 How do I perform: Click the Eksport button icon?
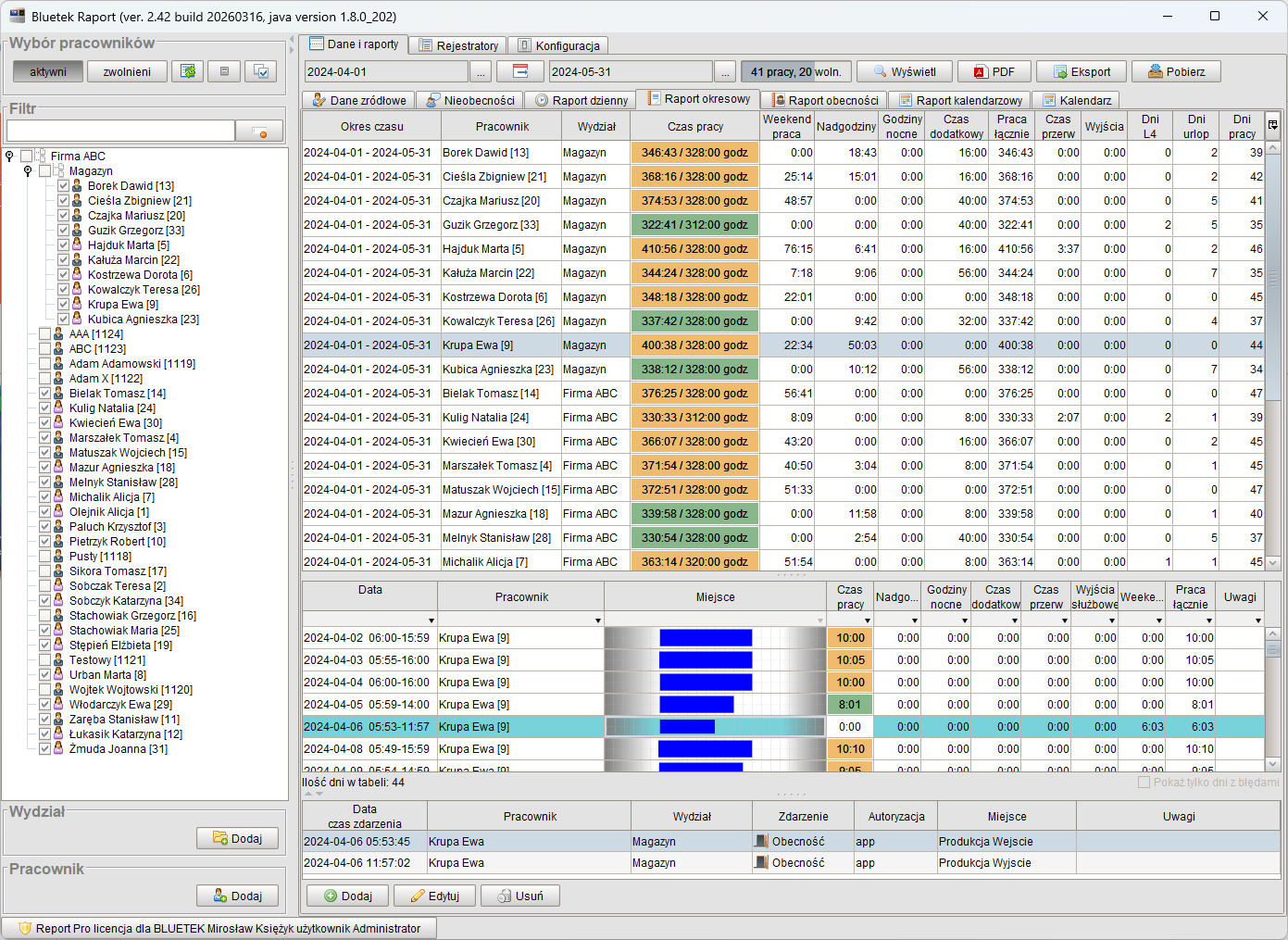1060,71
